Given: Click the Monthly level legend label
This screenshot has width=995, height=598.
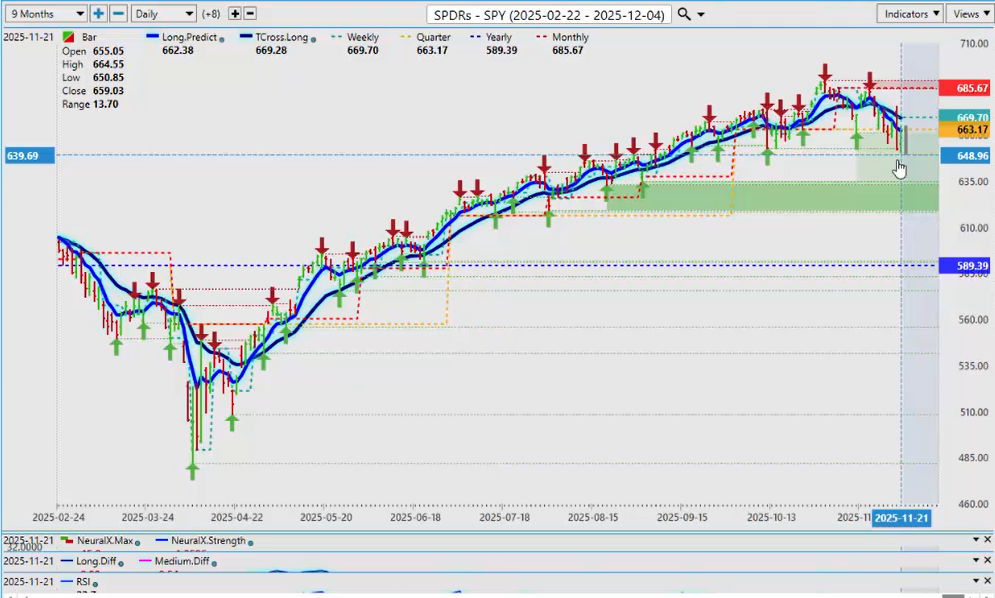Looking at the screenshot, I should pos(569,37).
